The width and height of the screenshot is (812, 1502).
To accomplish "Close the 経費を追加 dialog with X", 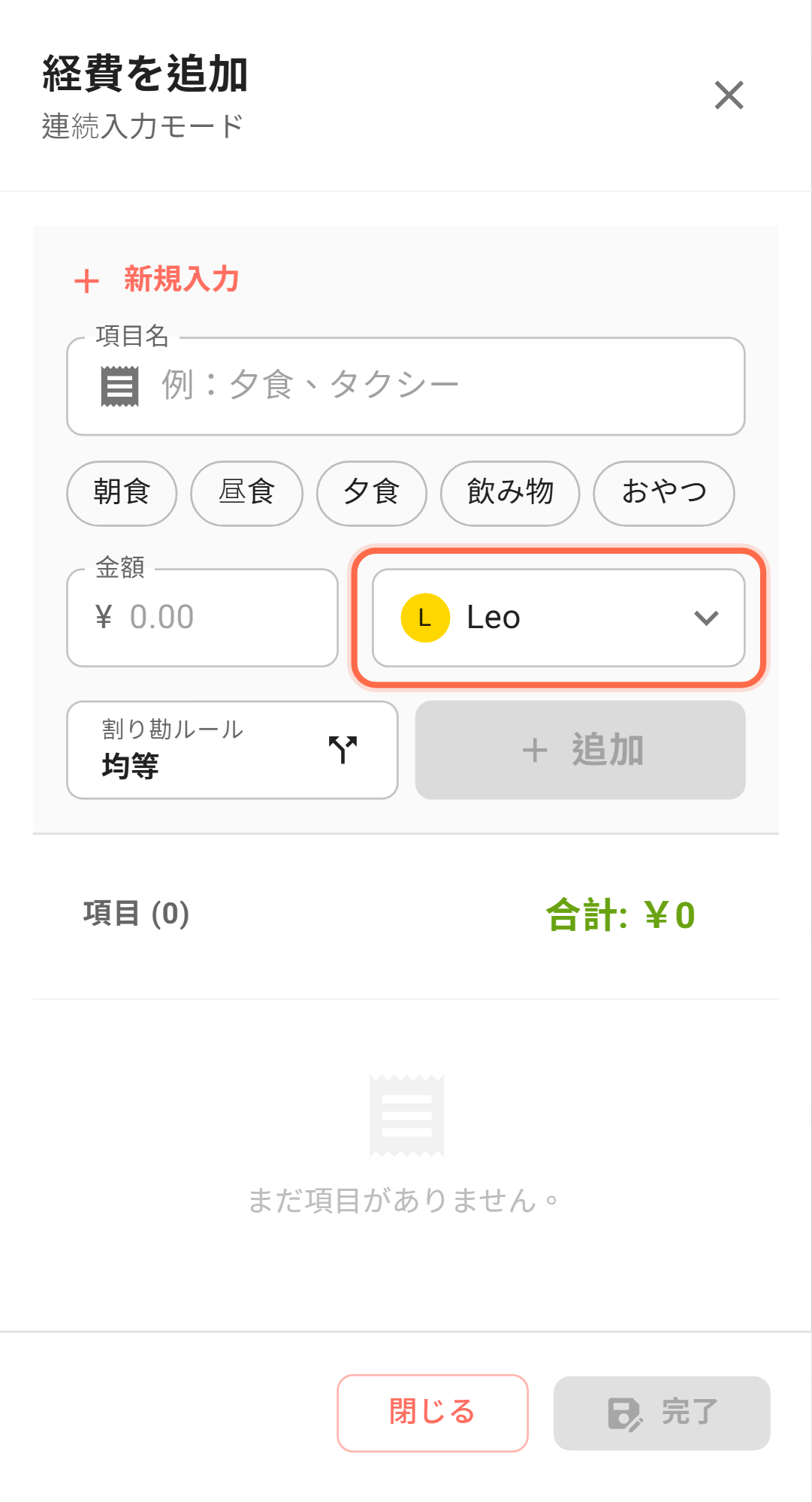I will (729, 95).
